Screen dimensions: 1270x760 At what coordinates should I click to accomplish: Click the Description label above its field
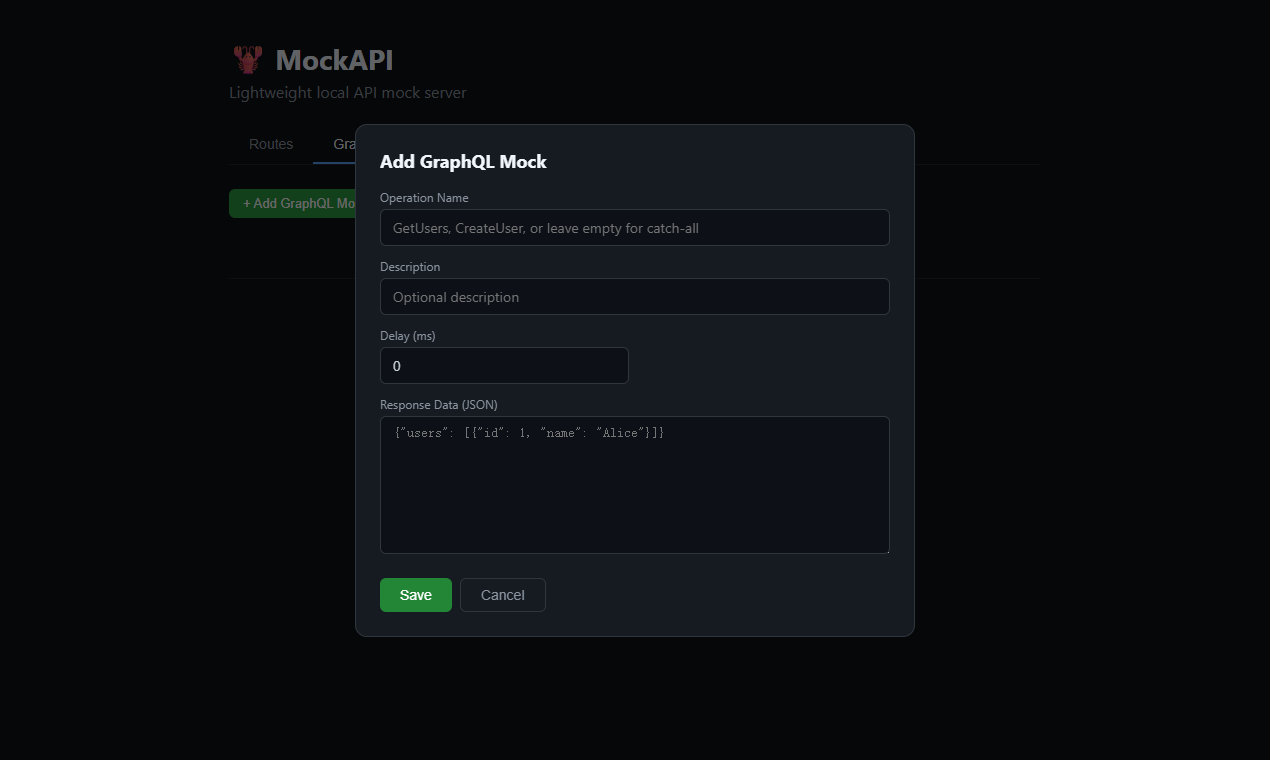click(409, 266)
